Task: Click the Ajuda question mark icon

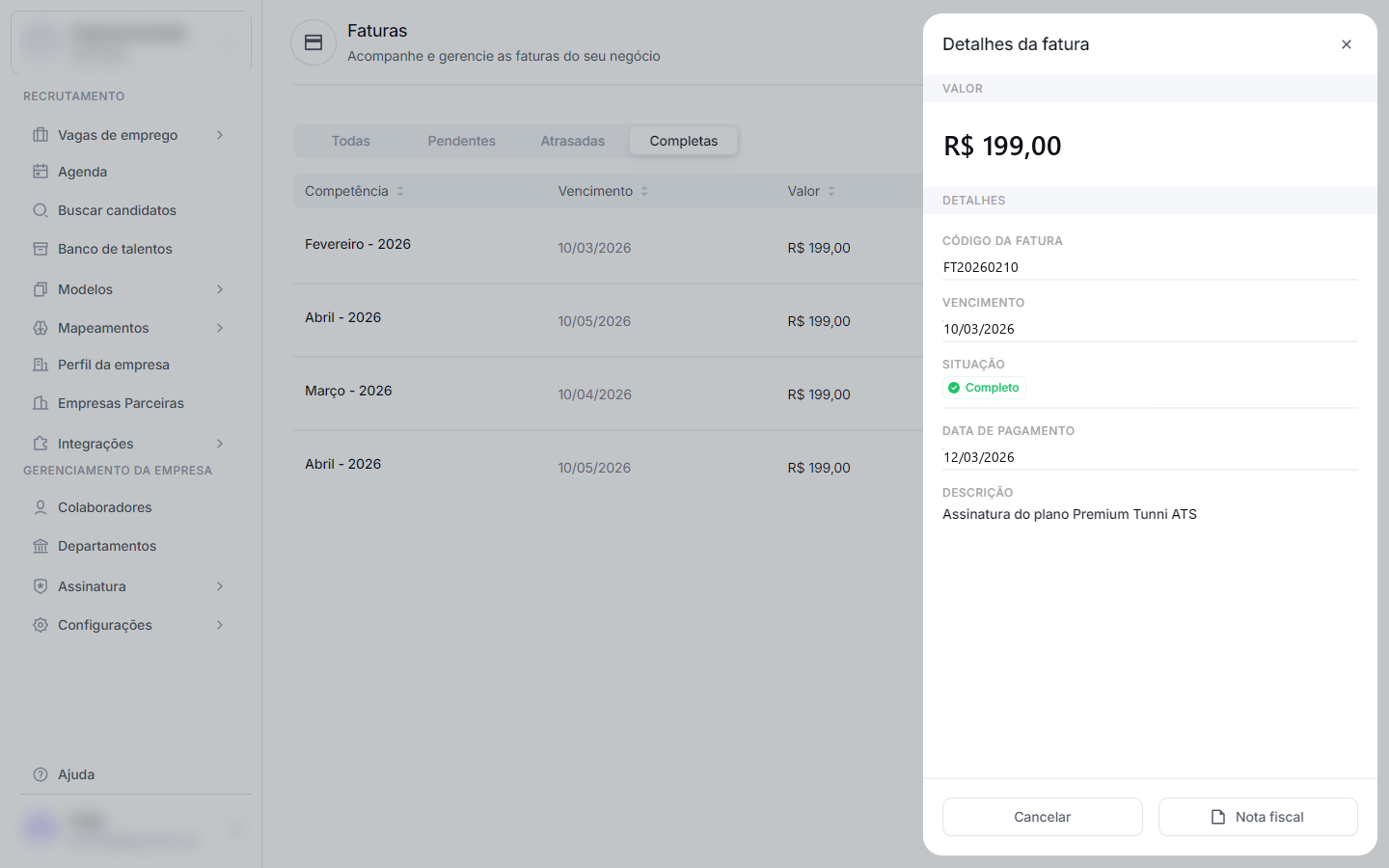Action: 41,774
